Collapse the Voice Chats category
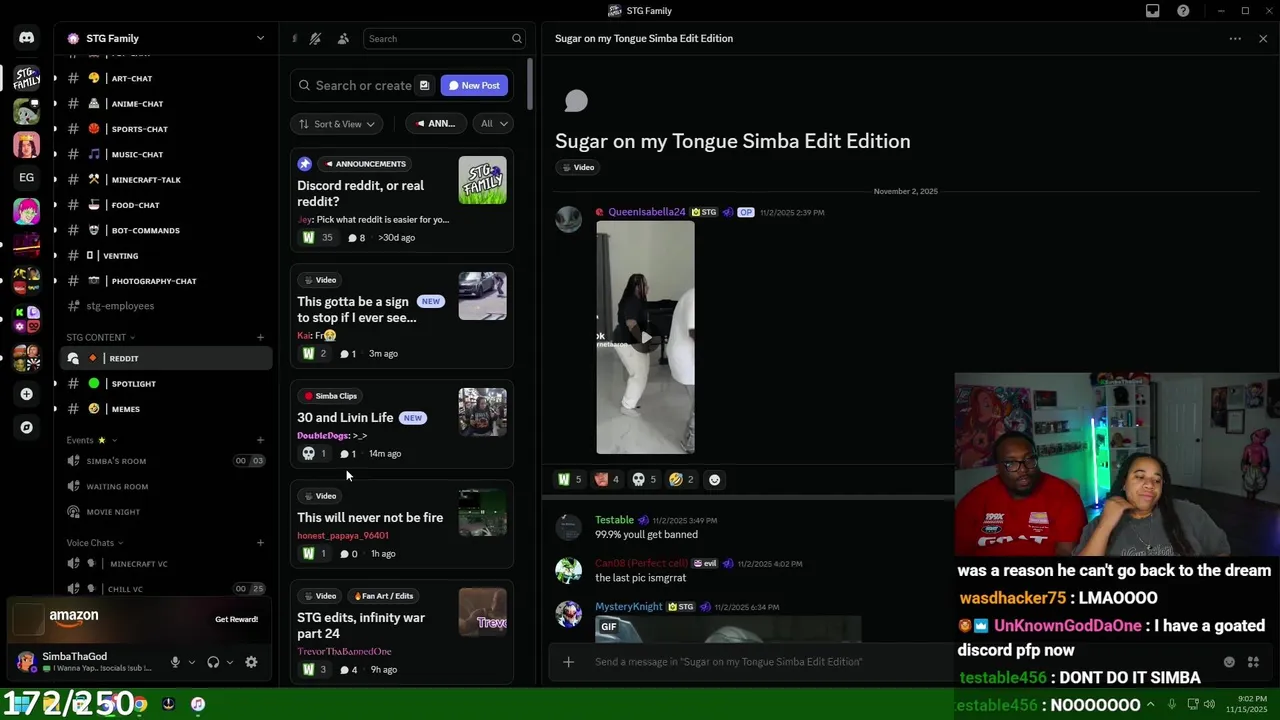 click(x=95, y=543)
